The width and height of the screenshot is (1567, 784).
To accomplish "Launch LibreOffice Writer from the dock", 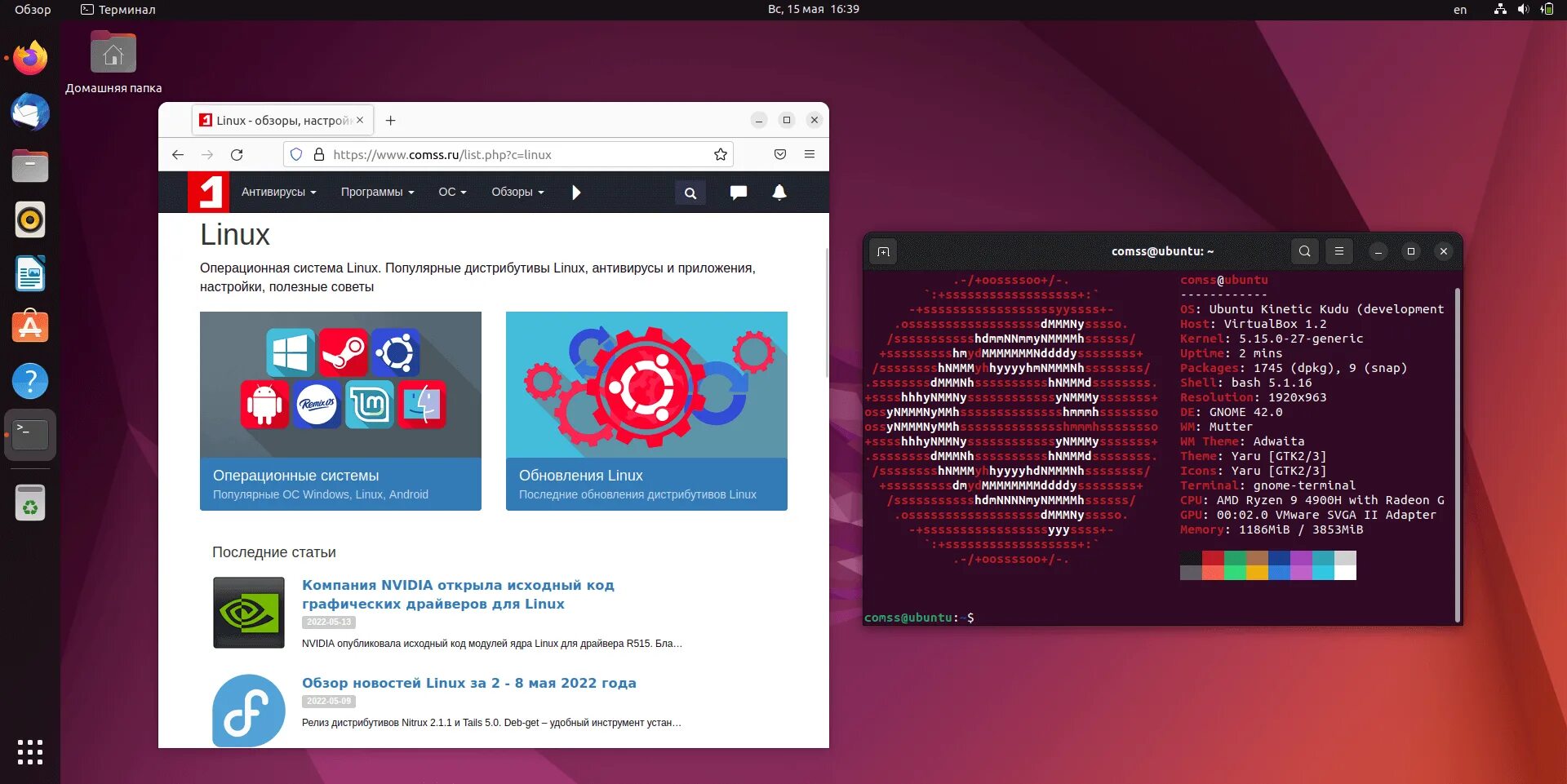I will pos(30,273).
